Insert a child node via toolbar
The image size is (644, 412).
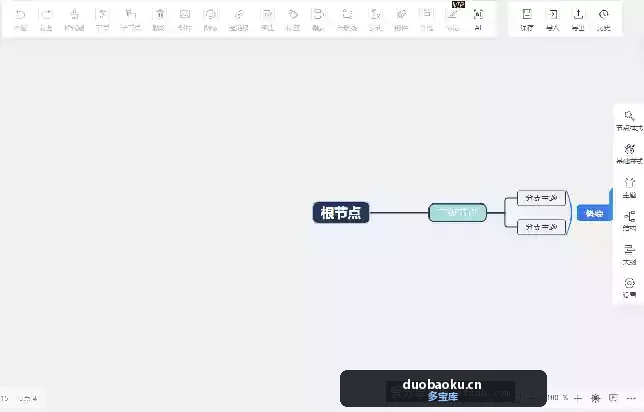131,19
